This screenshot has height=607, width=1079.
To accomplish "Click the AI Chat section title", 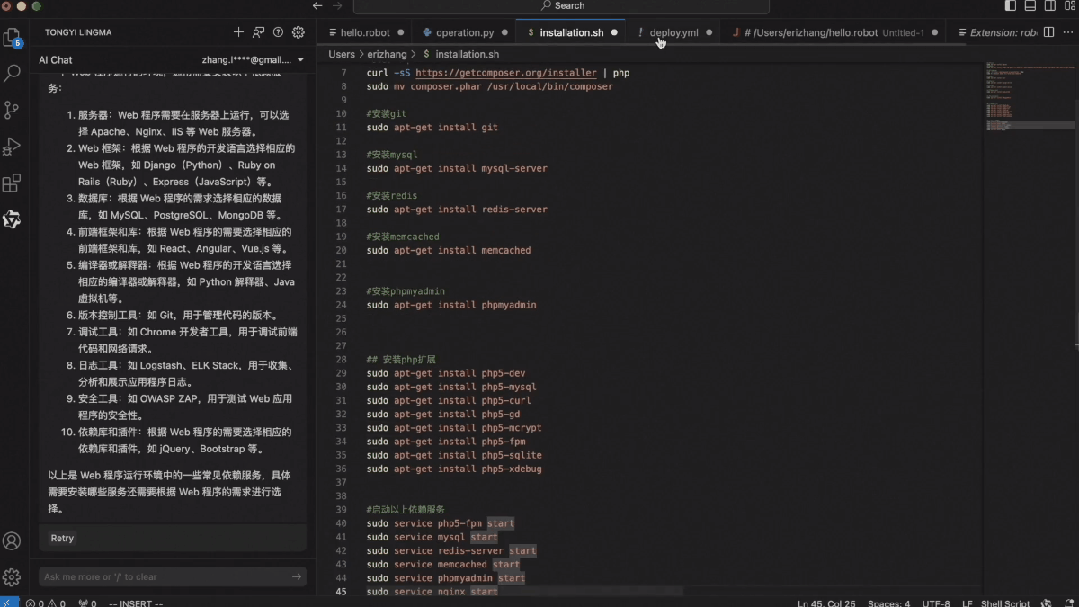I will coord(55,60).
